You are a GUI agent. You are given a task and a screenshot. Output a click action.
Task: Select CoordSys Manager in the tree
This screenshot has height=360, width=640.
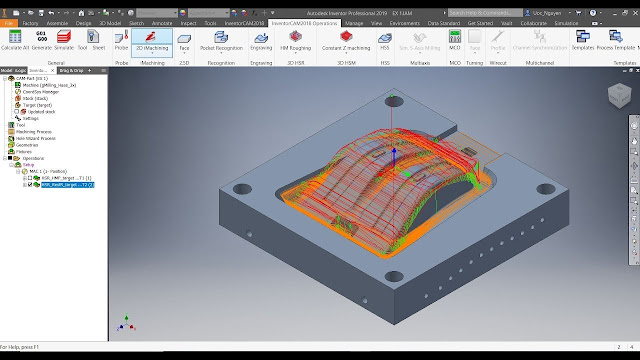tap(40, 92)
